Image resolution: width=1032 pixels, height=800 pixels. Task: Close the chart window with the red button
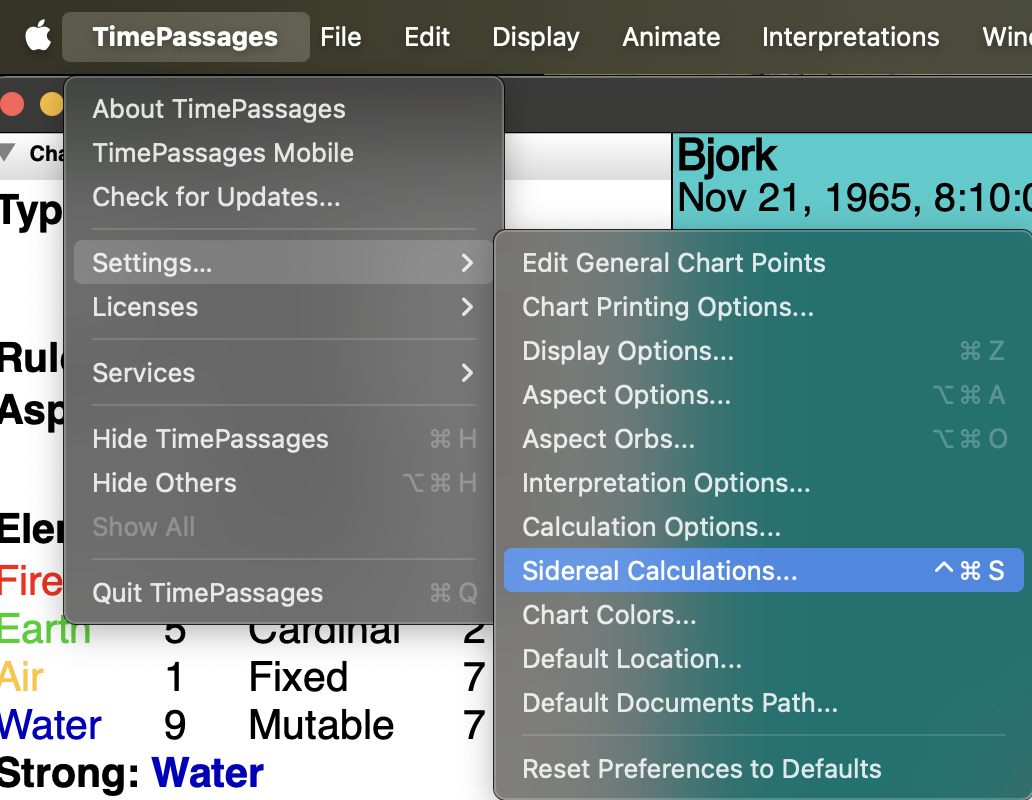12,104
